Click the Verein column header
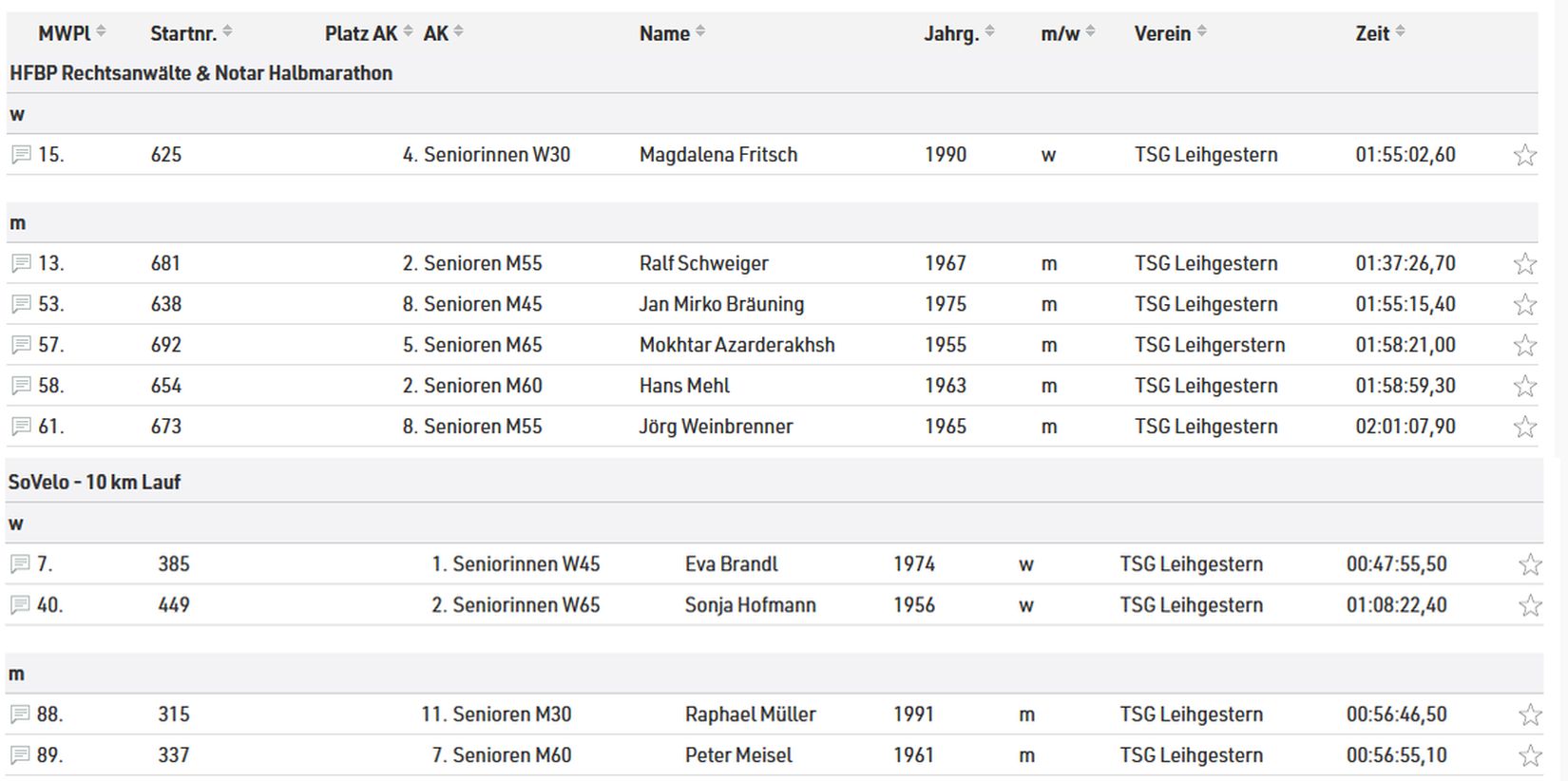This screenshot has height=781, width=1568. coord(1162,33)
